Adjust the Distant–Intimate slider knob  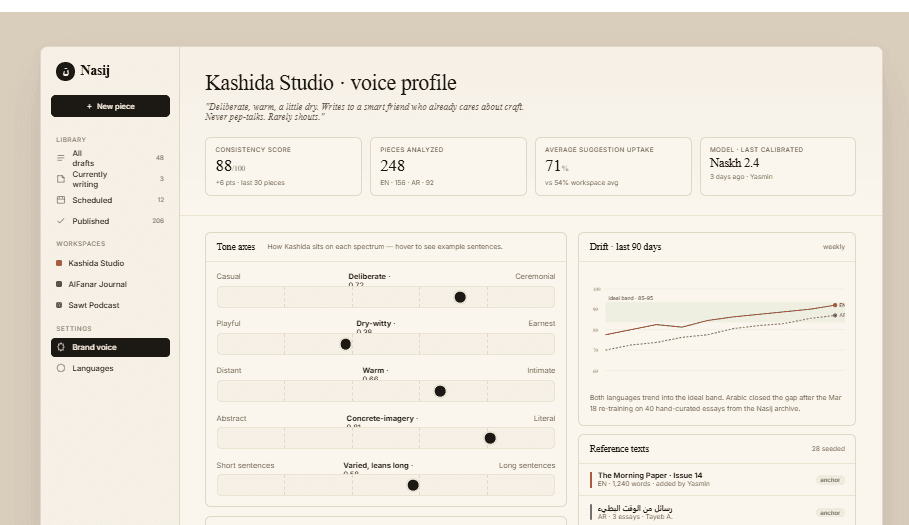440,391
